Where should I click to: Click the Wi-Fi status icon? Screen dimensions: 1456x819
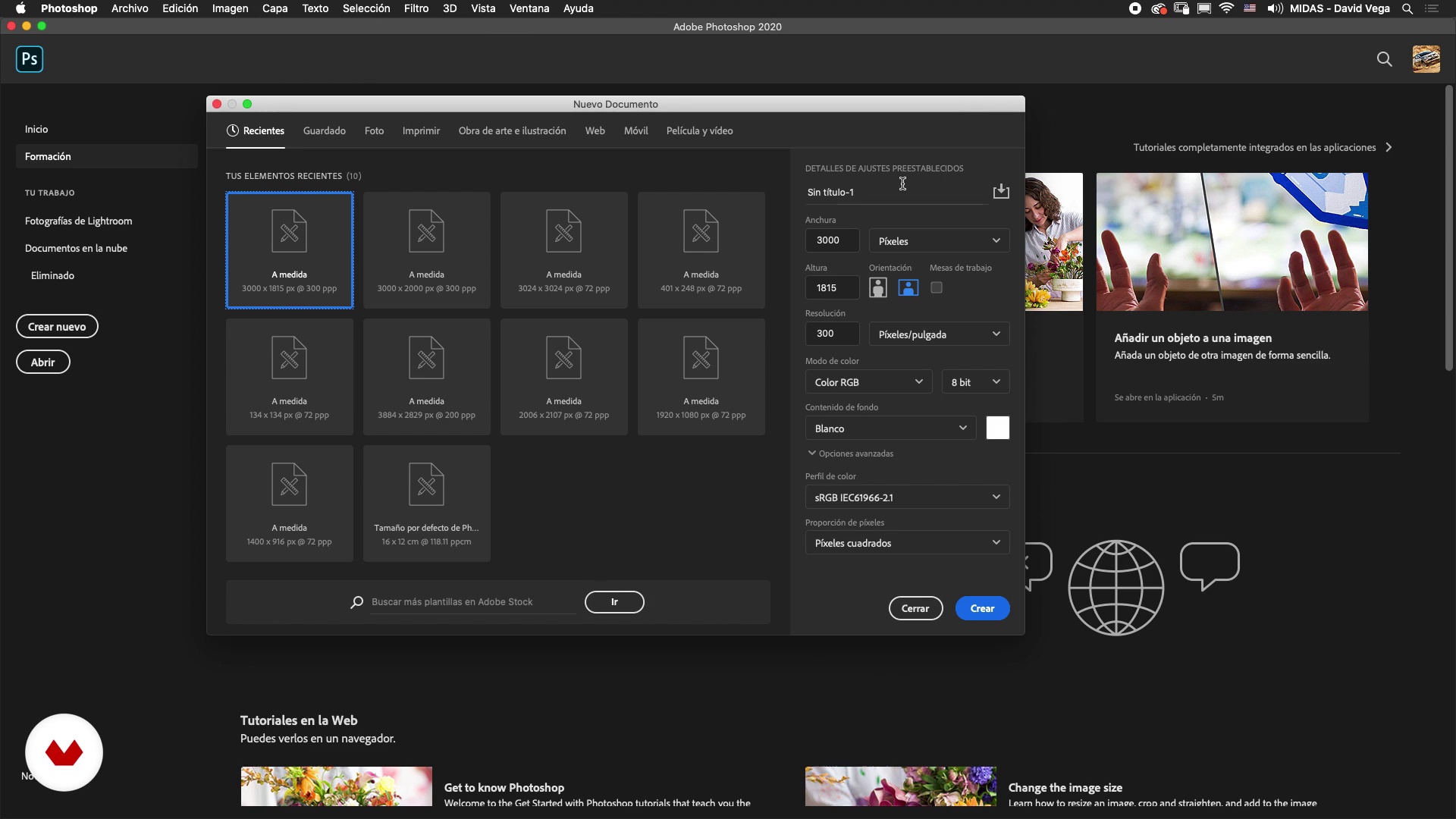[x=1226, y=8]
